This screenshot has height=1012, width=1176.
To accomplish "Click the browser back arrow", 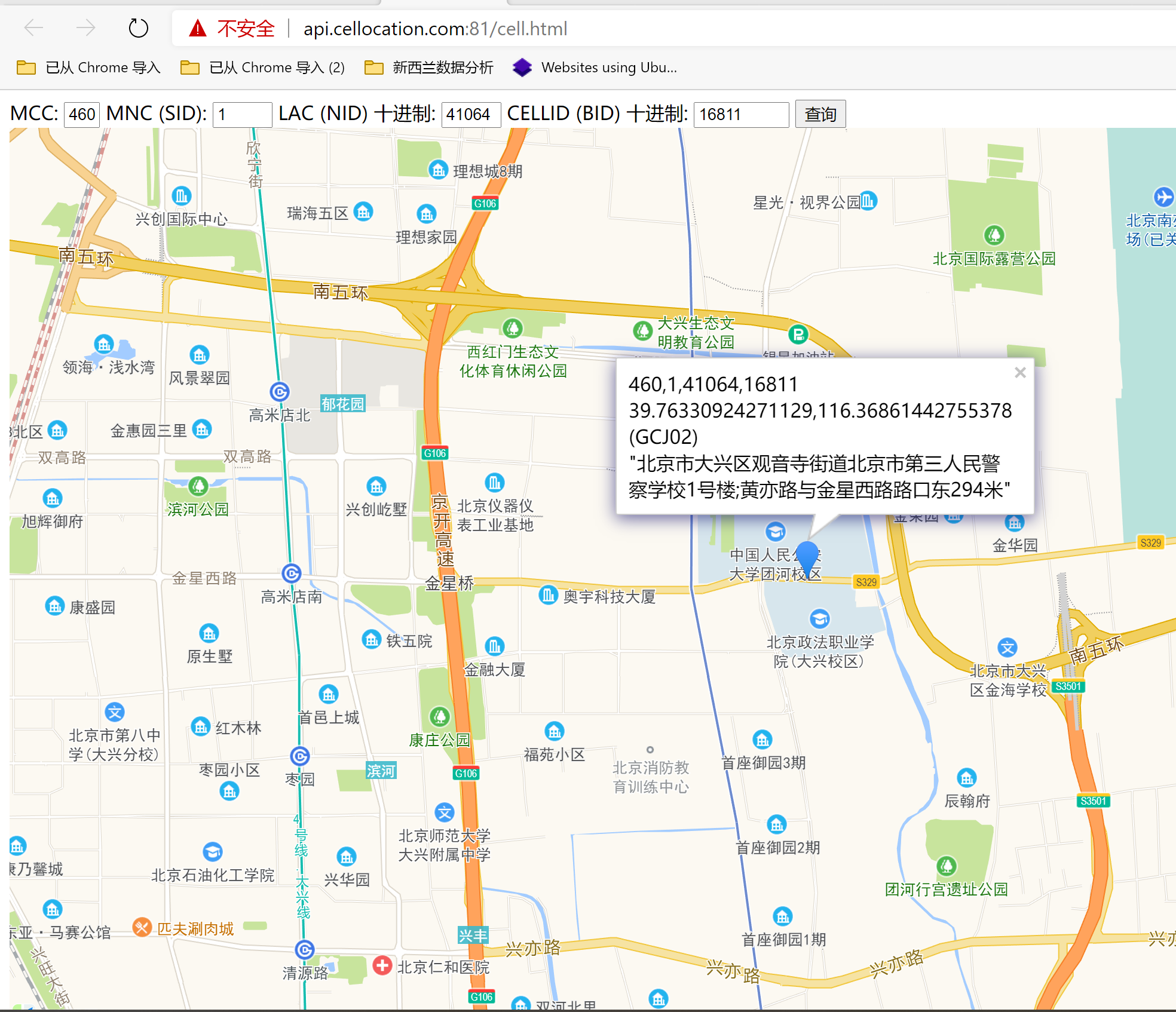I will click(x=34, y=28).
